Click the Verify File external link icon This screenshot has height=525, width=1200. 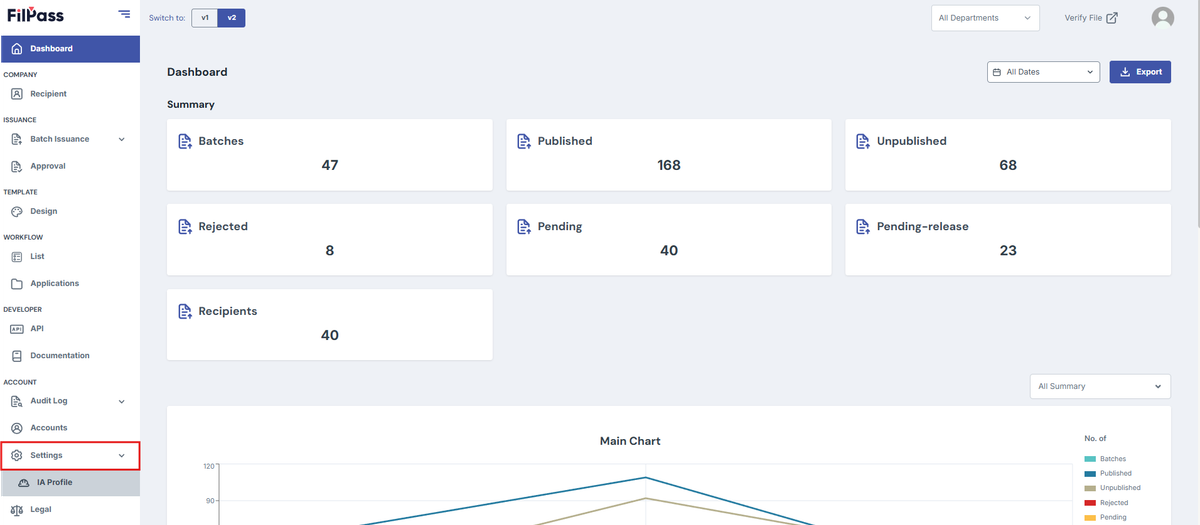click(x=1112, y=17)
